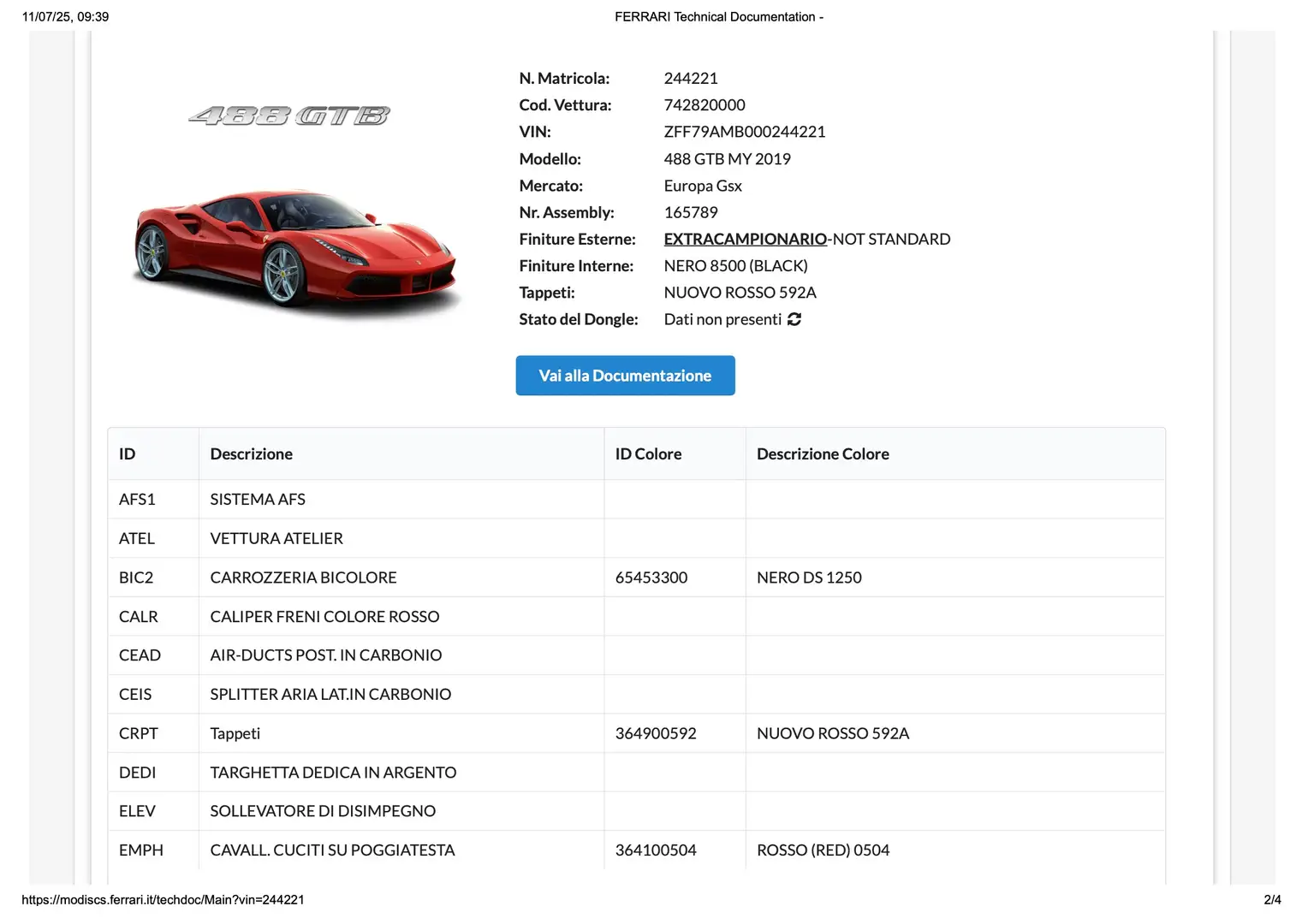
Task: Select CARROZZERIA BICOLORE description cell
Action: pos(401,577)
